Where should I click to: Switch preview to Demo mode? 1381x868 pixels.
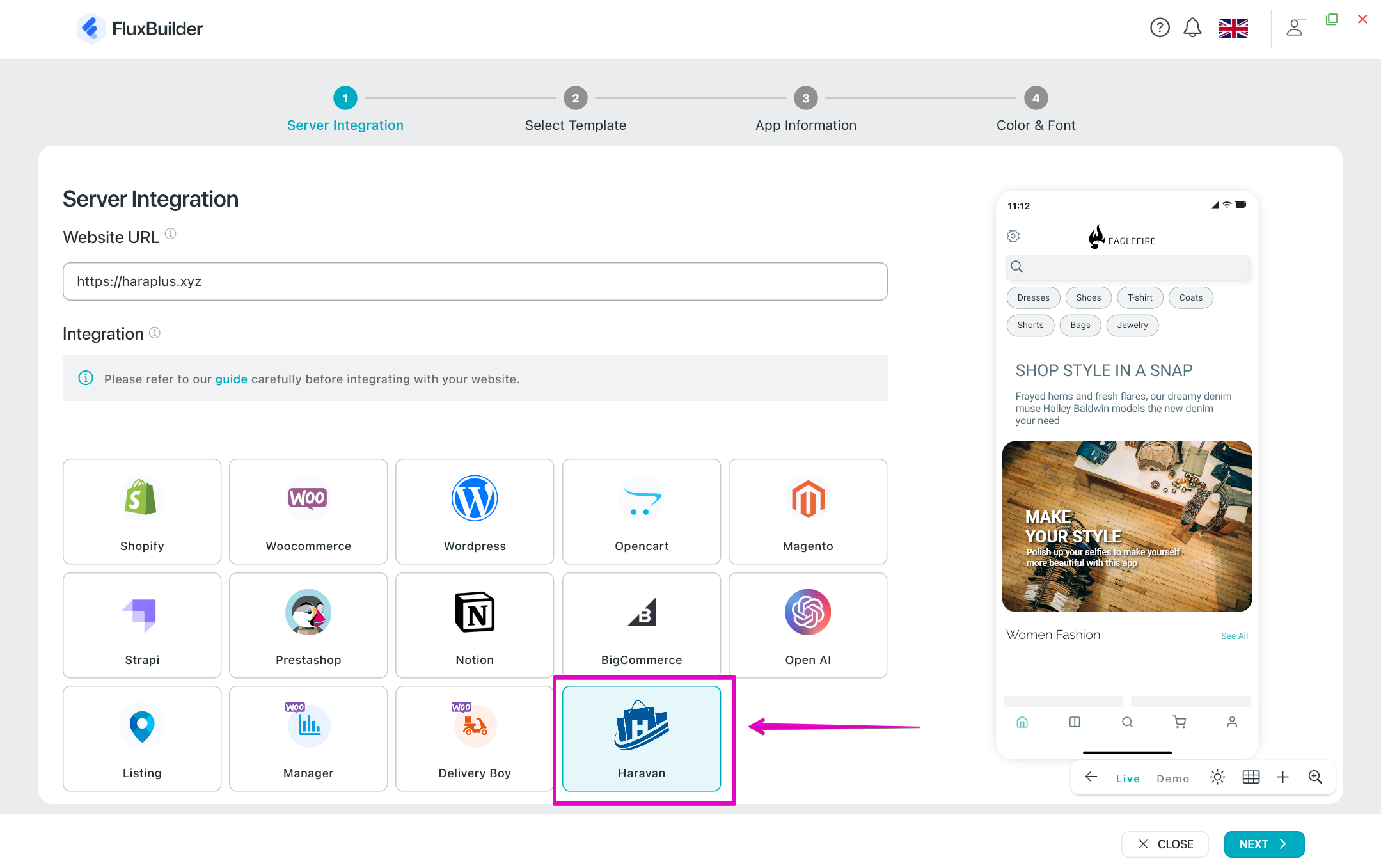[x=1172, y=778]
